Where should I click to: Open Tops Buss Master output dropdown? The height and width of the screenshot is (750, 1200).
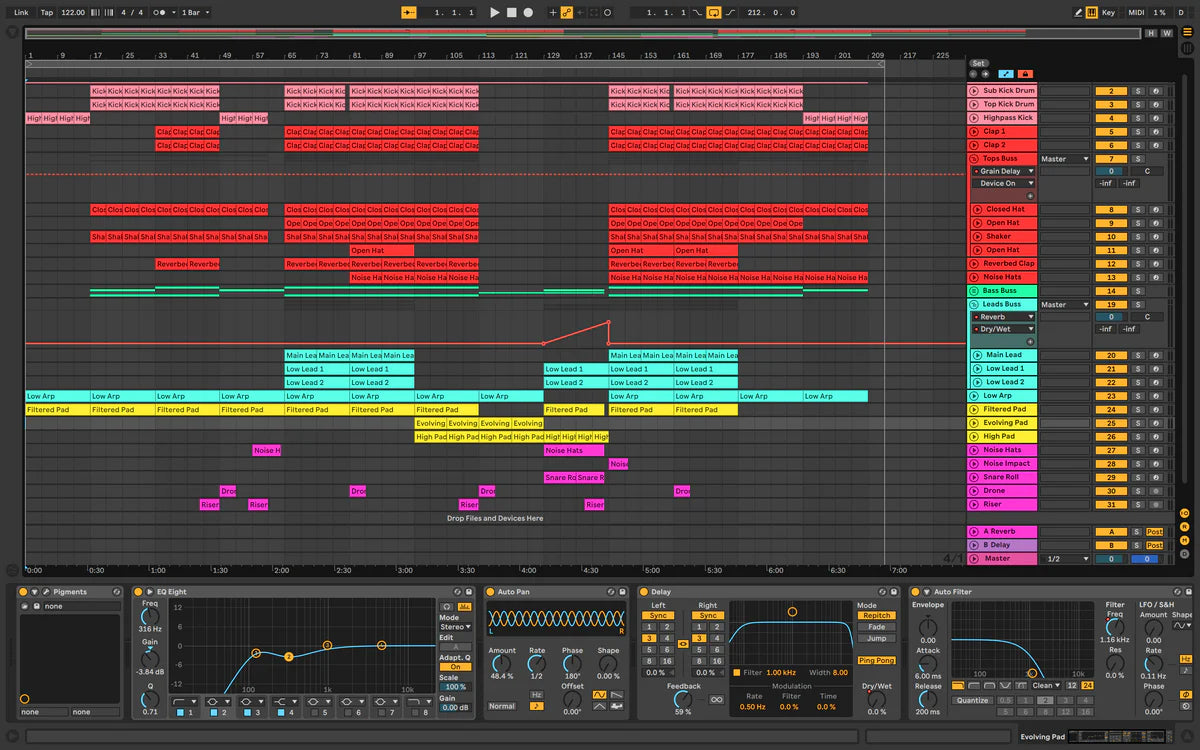pos(1064,159)
